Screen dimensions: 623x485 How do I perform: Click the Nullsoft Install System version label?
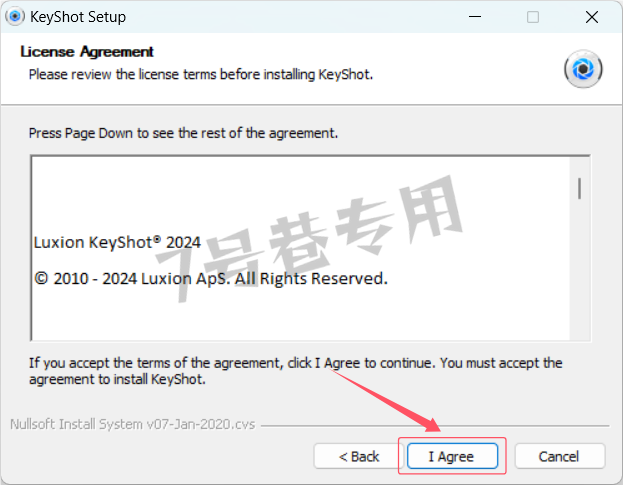132,424
